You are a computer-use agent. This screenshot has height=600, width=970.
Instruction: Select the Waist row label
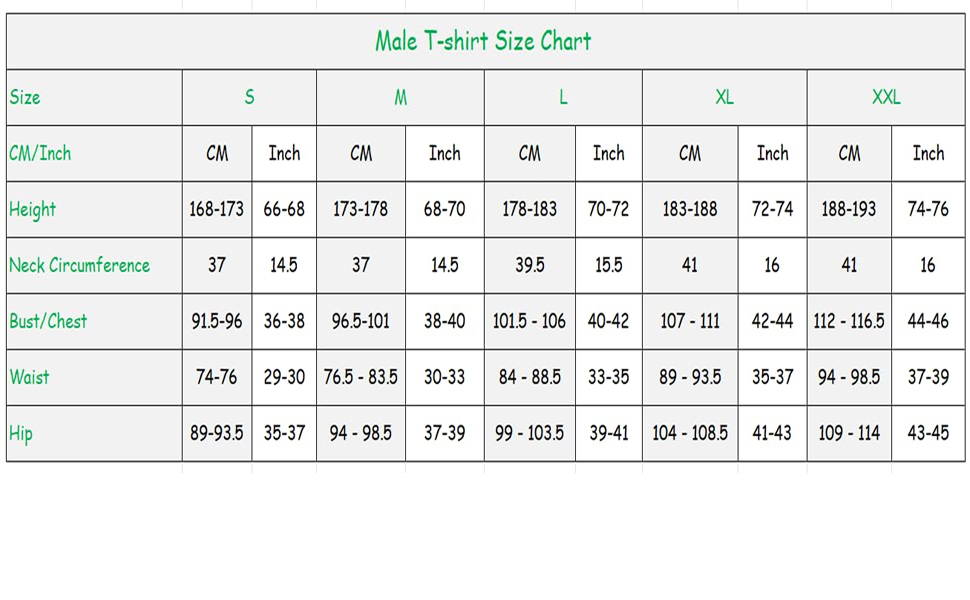[x=29, y=377]
